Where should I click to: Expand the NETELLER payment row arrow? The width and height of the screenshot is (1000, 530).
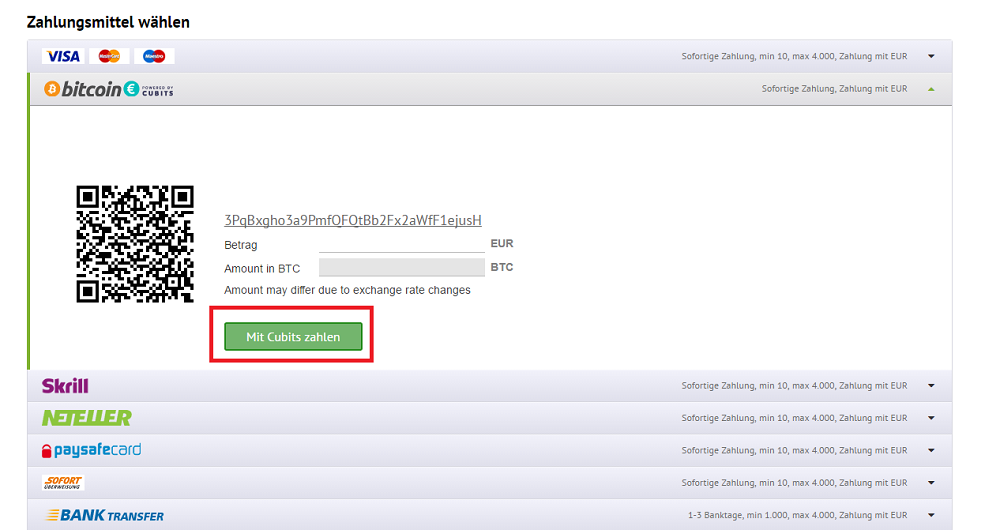[931, 418]
